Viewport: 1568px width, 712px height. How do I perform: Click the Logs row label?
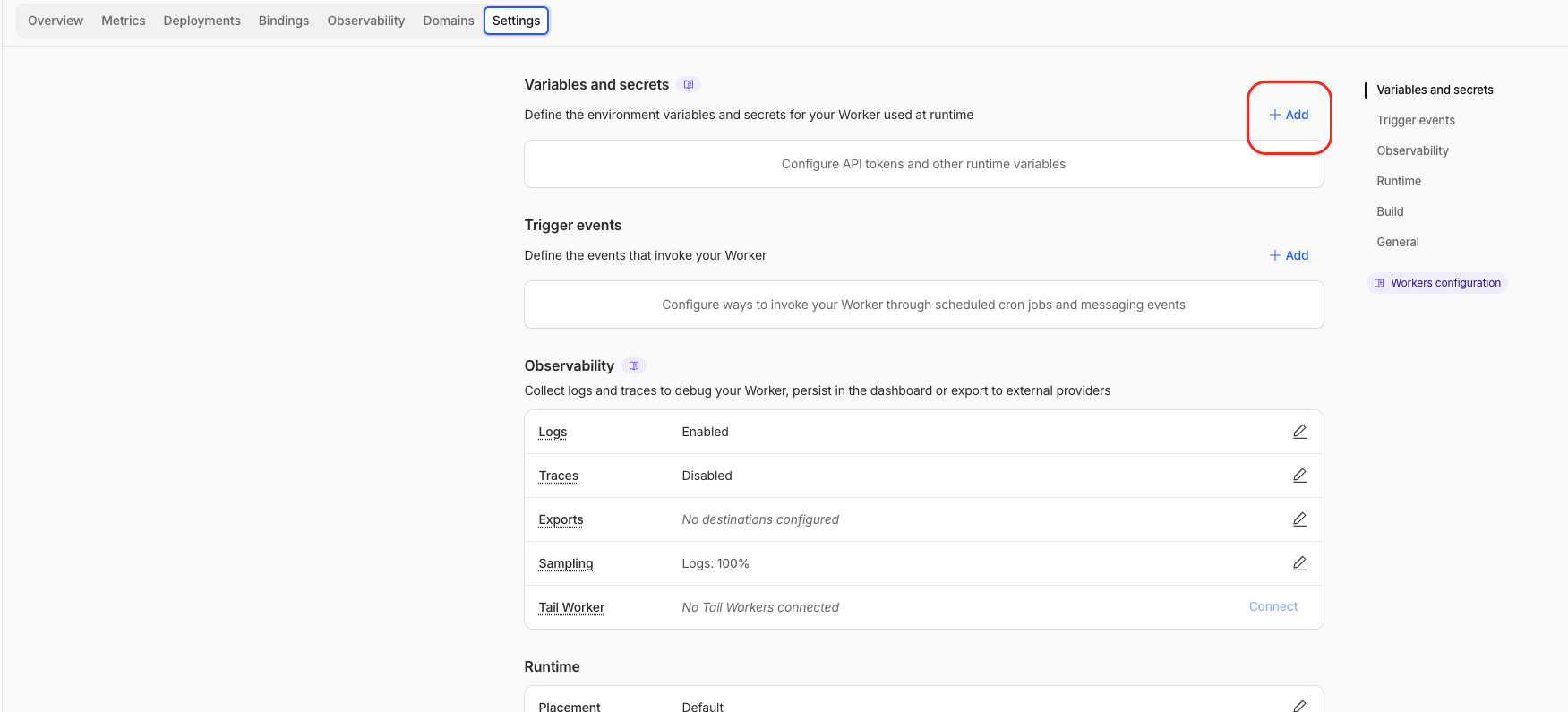pyautogui.click(x=553, y=432)
